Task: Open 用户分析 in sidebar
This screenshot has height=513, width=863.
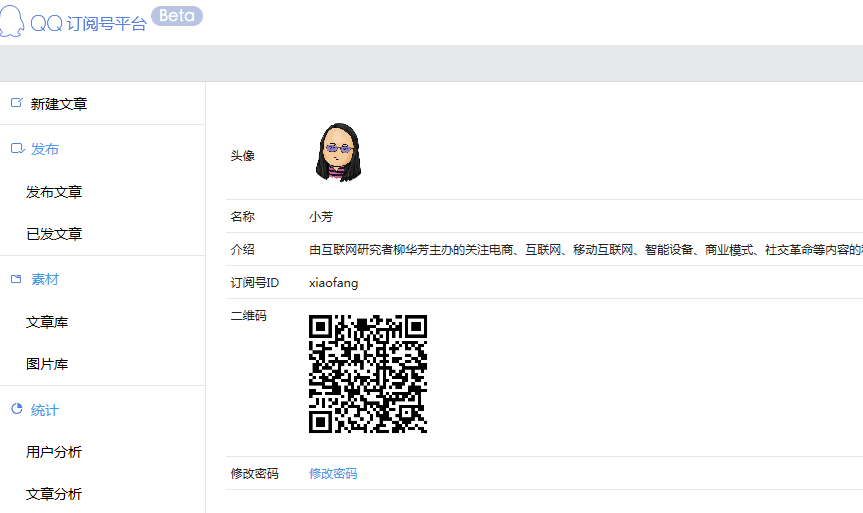Action: [x=54, y=452]
